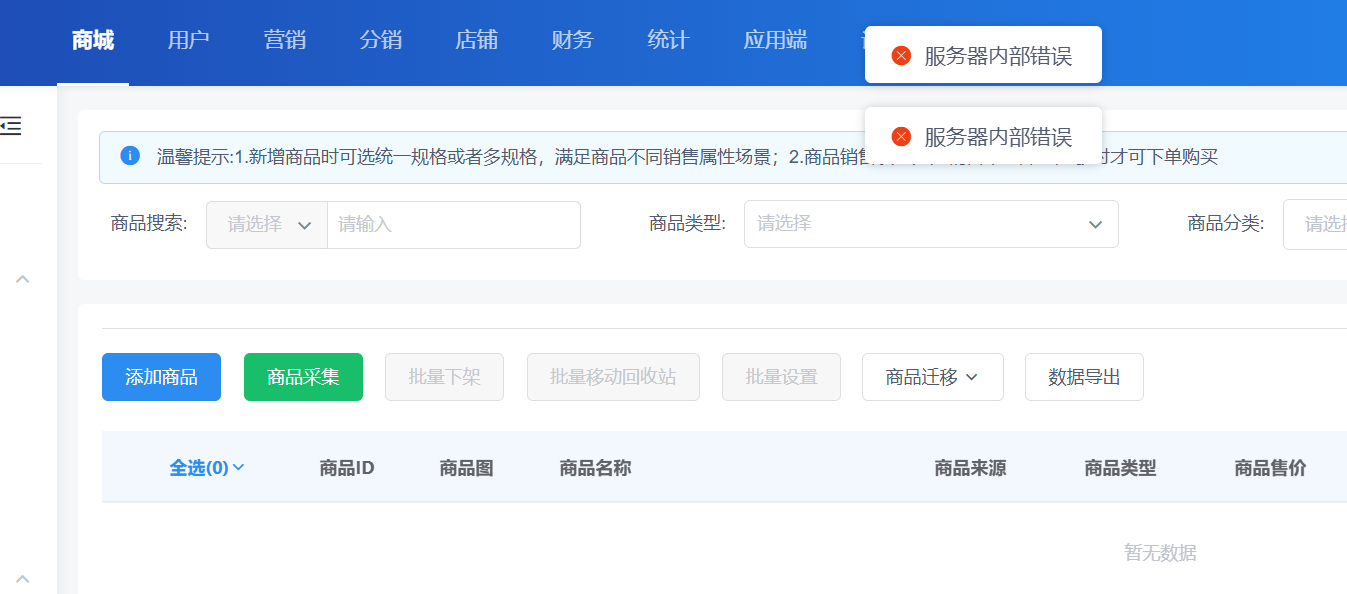Click the blue info icon beside 温馨提示
Viewport: 1347px width, 594px height.
click(x=130, y=156)
